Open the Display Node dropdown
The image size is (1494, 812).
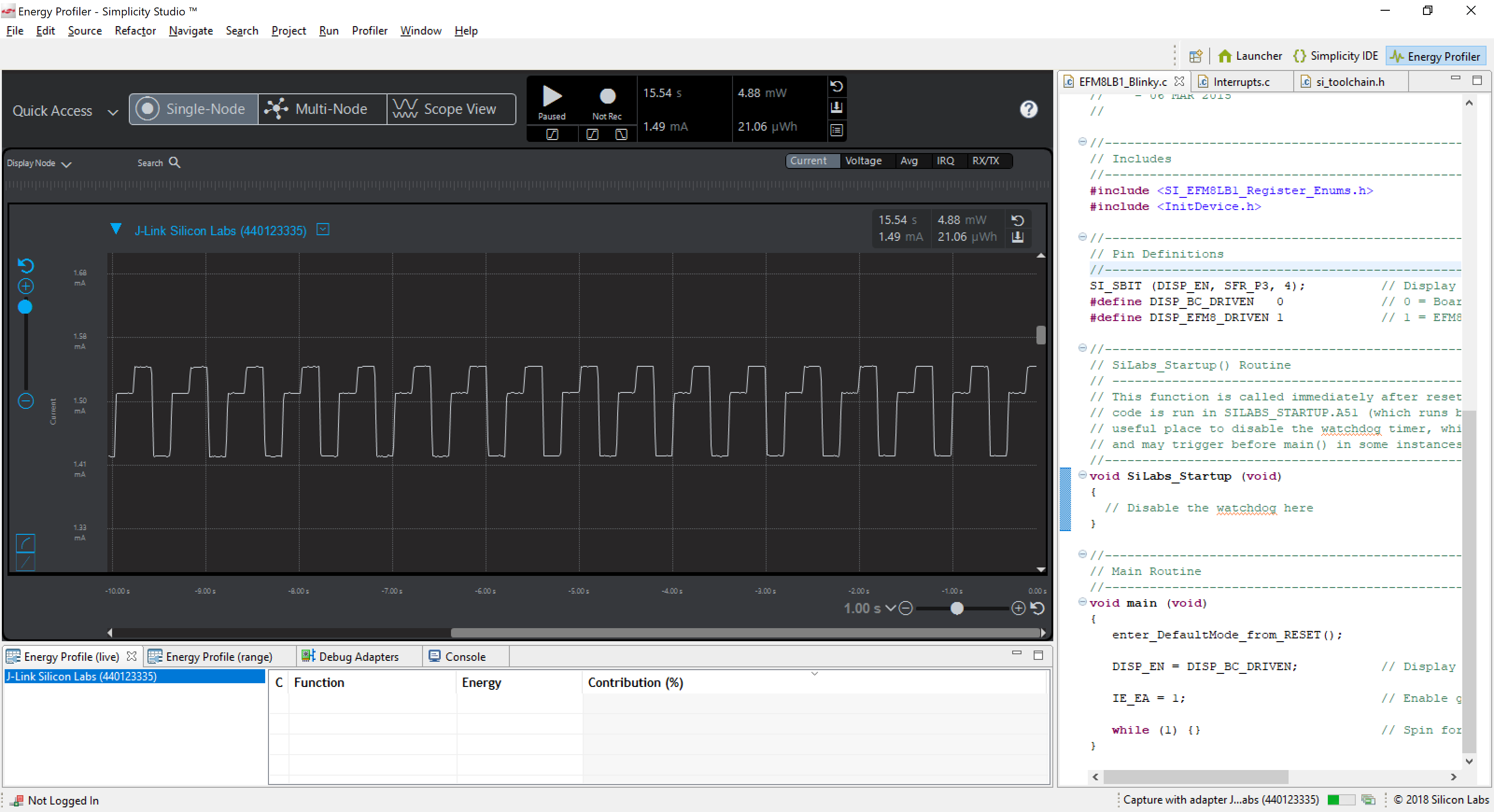(x=67, y=163)
